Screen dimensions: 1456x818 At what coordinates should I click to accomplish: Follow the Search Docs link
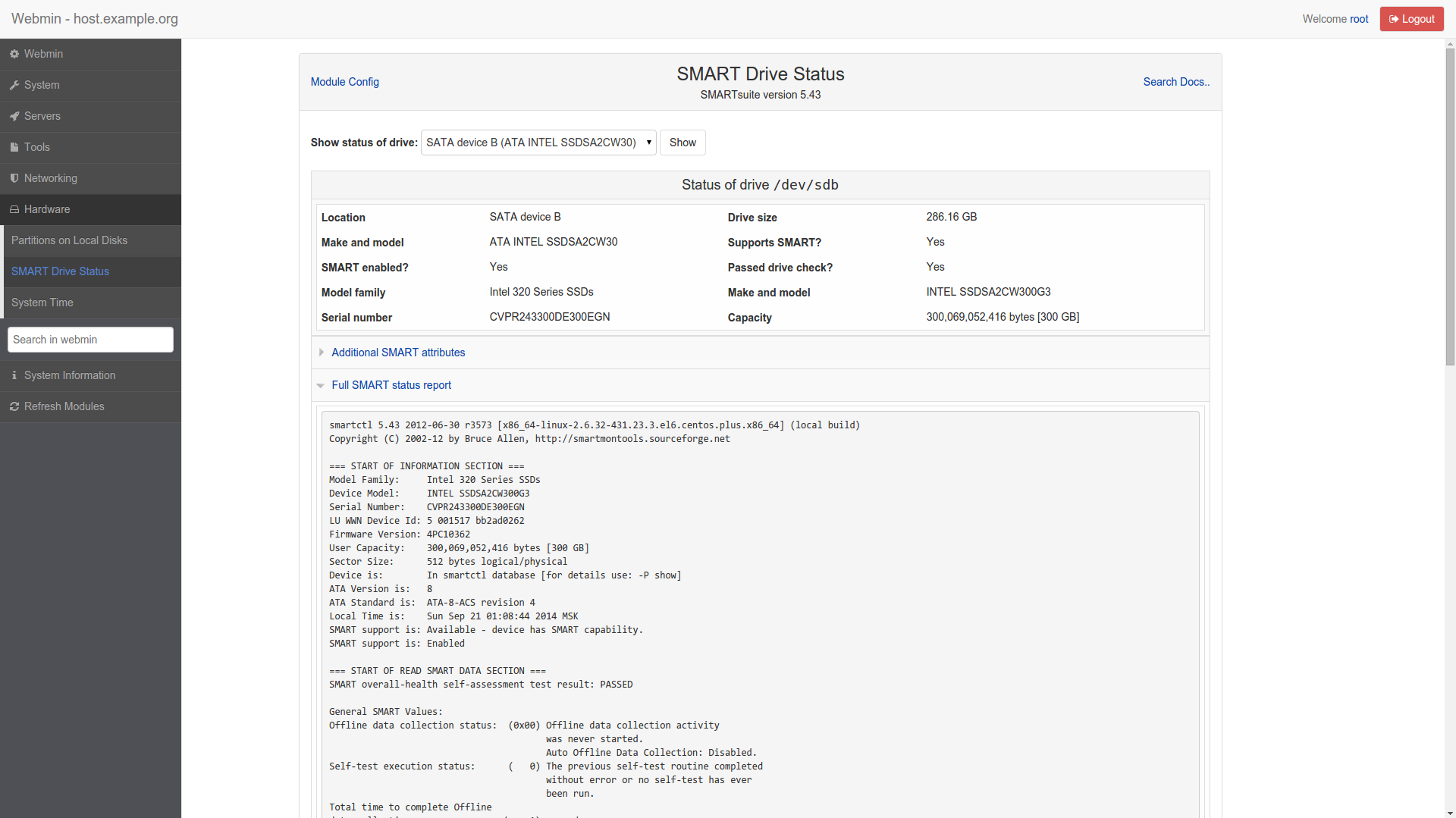(x=1176, y=82)
